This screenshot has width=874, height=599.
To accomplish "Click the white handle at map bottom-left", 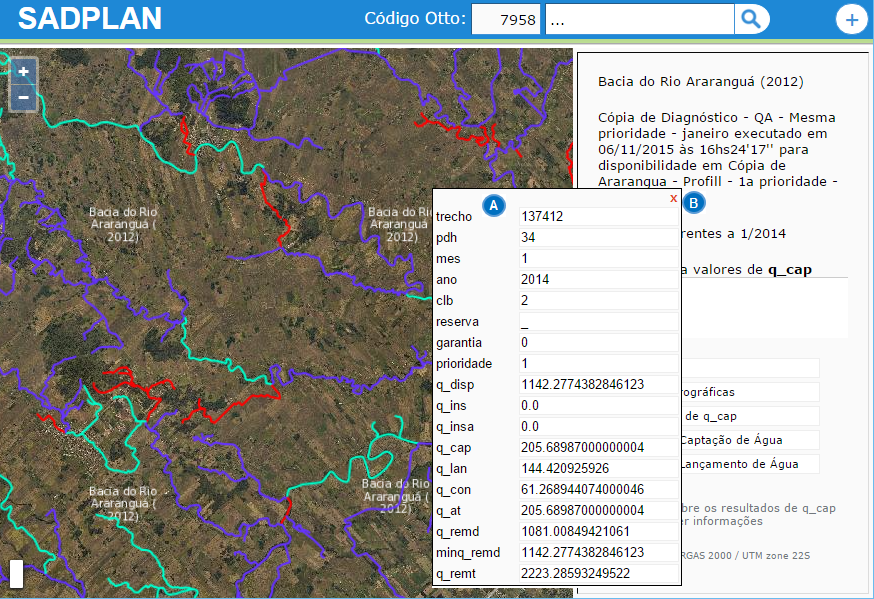I will (x=16, y=573).
